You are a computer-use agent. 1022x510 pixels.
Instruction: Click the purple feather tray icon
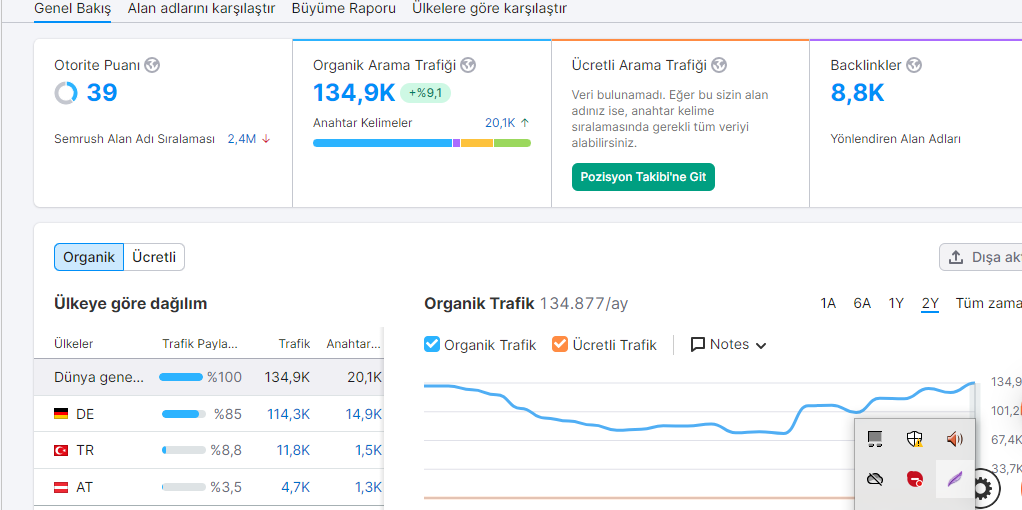click(x=954, y=480)
